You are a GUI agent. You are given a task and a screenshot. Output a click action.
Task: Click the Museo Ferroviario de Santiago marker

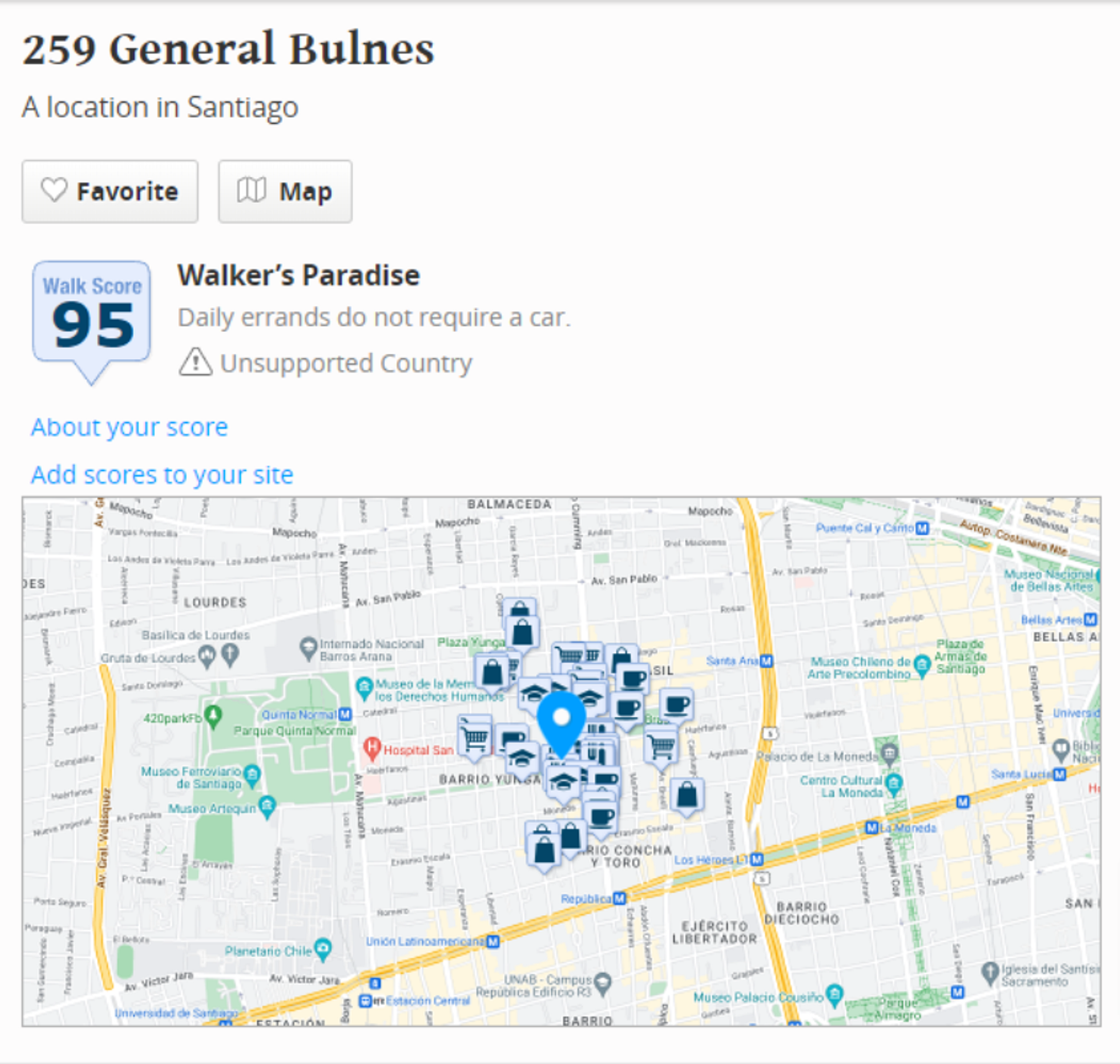tap(252, 774)
